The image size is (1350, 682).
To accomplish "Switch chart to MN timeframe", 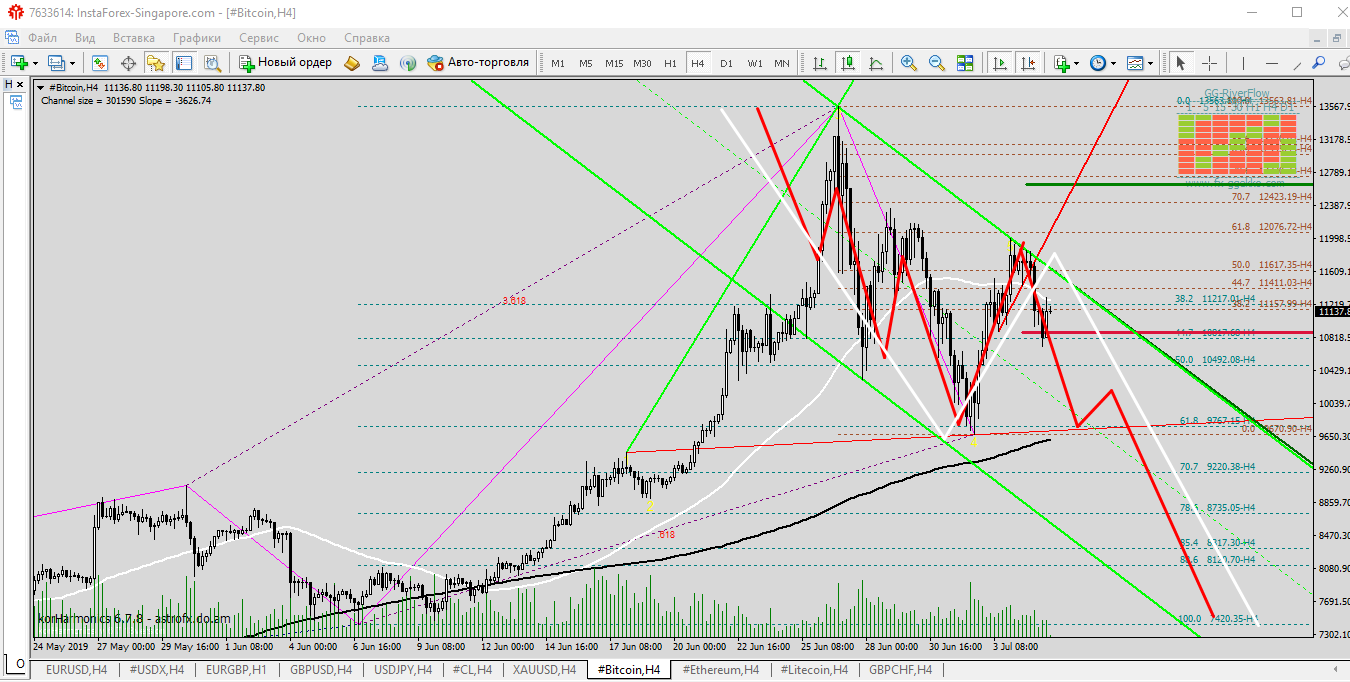I will (782, 63).
